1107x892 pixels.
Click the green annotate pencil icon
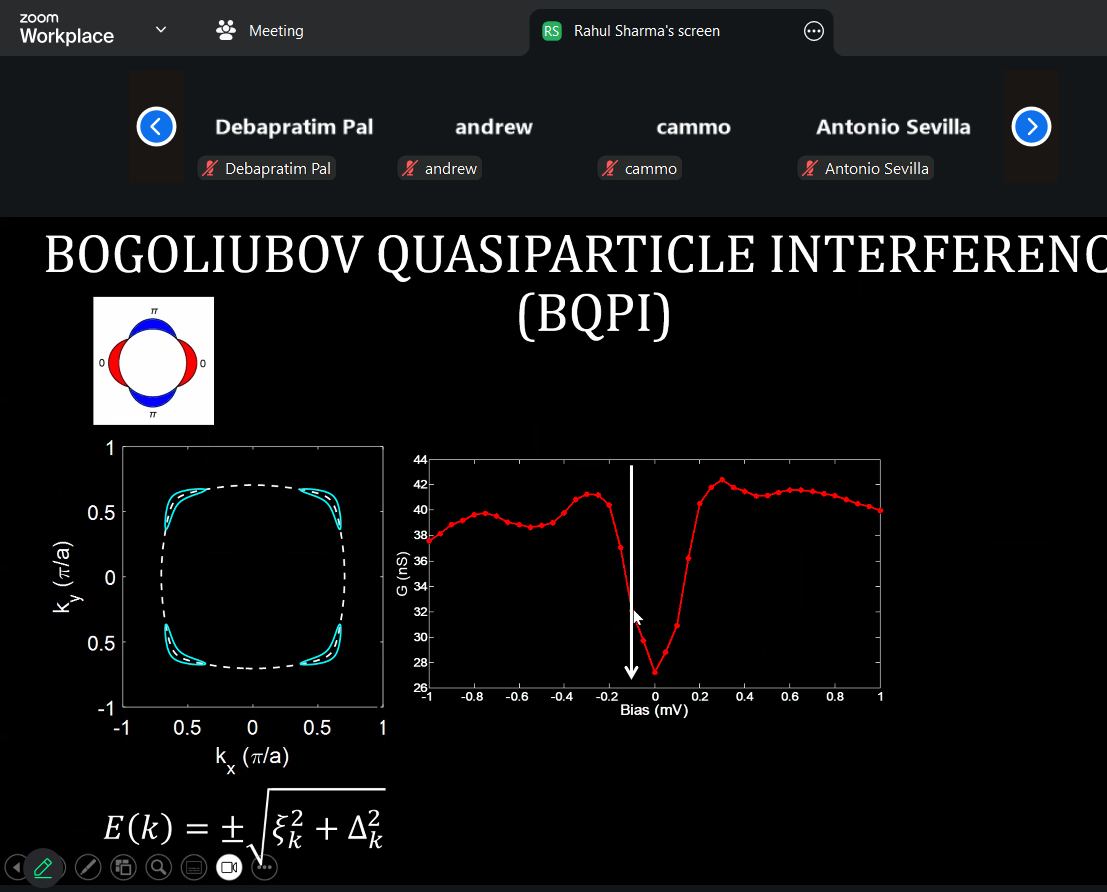(x=43, y=866)
